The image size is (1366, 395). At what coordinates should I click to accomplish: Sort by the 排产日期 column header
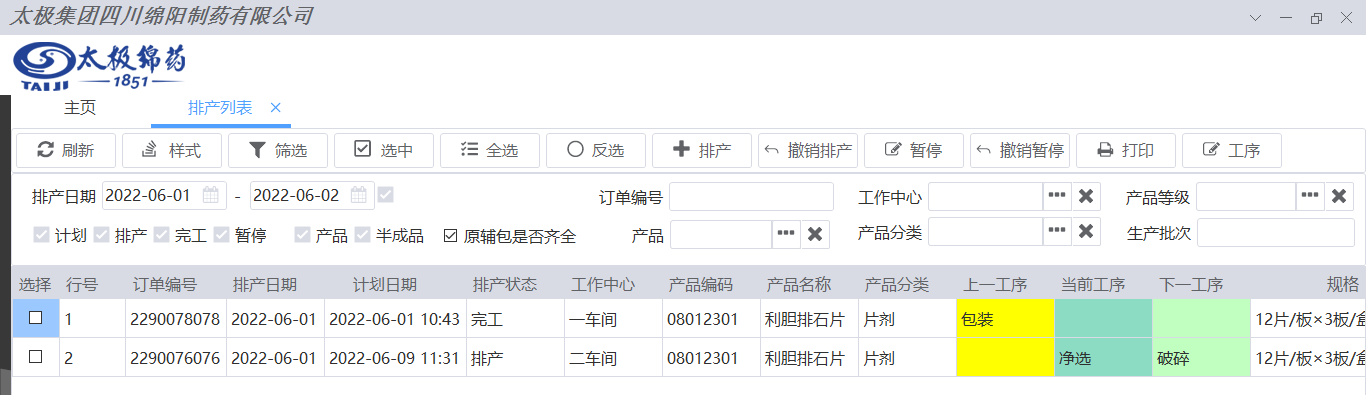pyautogui.click(x=264, y=284)
